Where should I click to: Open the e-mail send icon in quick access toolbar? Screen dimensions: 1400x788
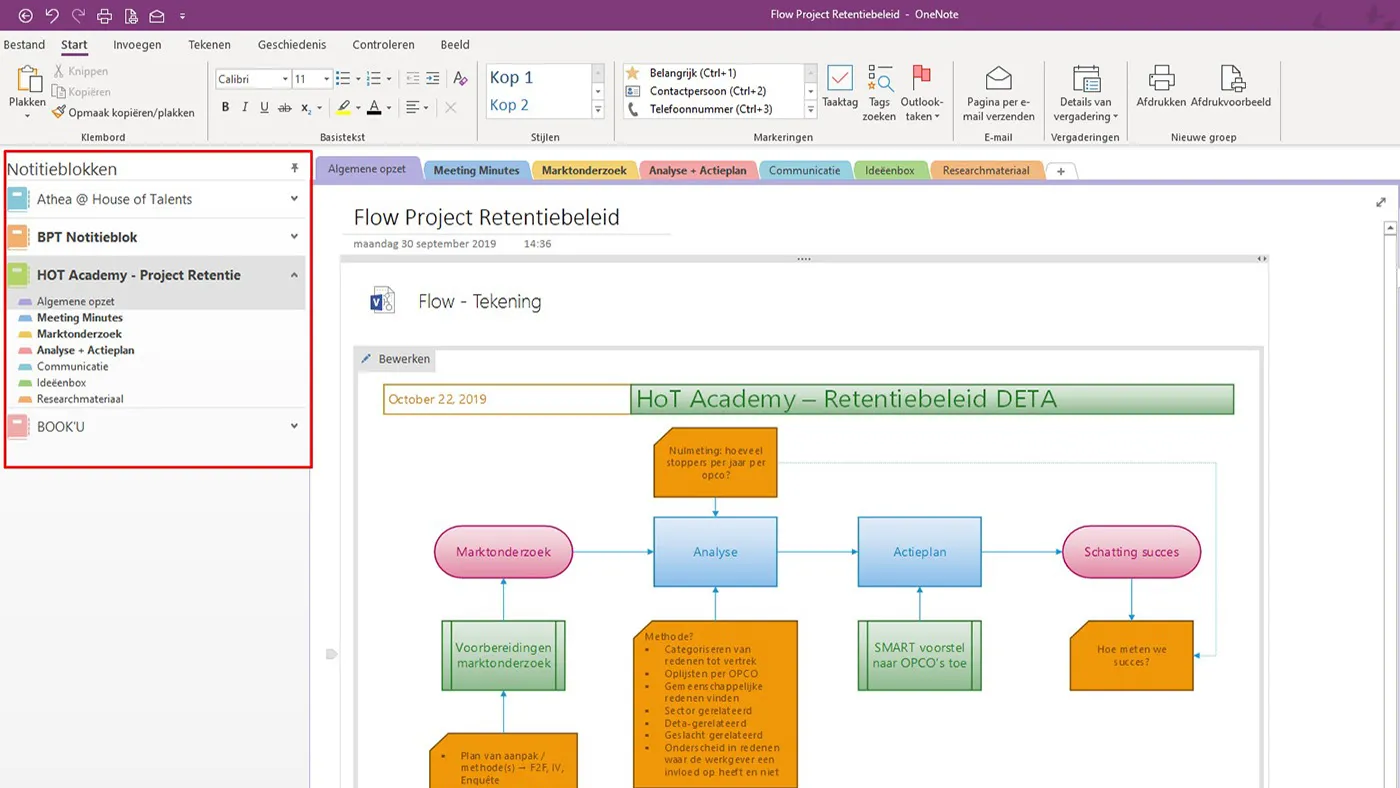point(155,15)
